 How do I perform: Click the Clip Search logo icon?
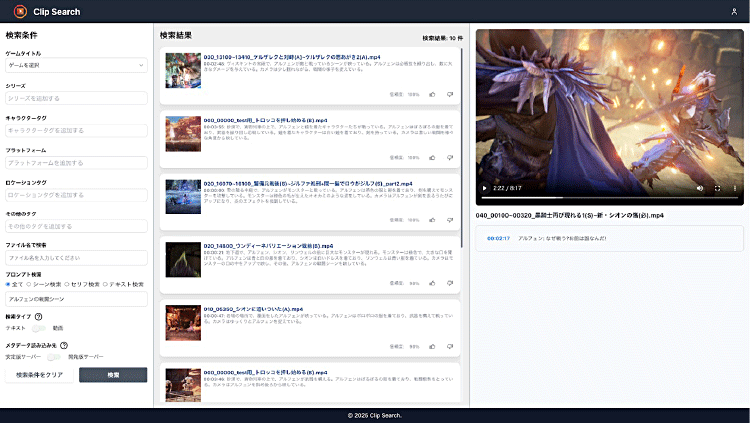point(20,11)
